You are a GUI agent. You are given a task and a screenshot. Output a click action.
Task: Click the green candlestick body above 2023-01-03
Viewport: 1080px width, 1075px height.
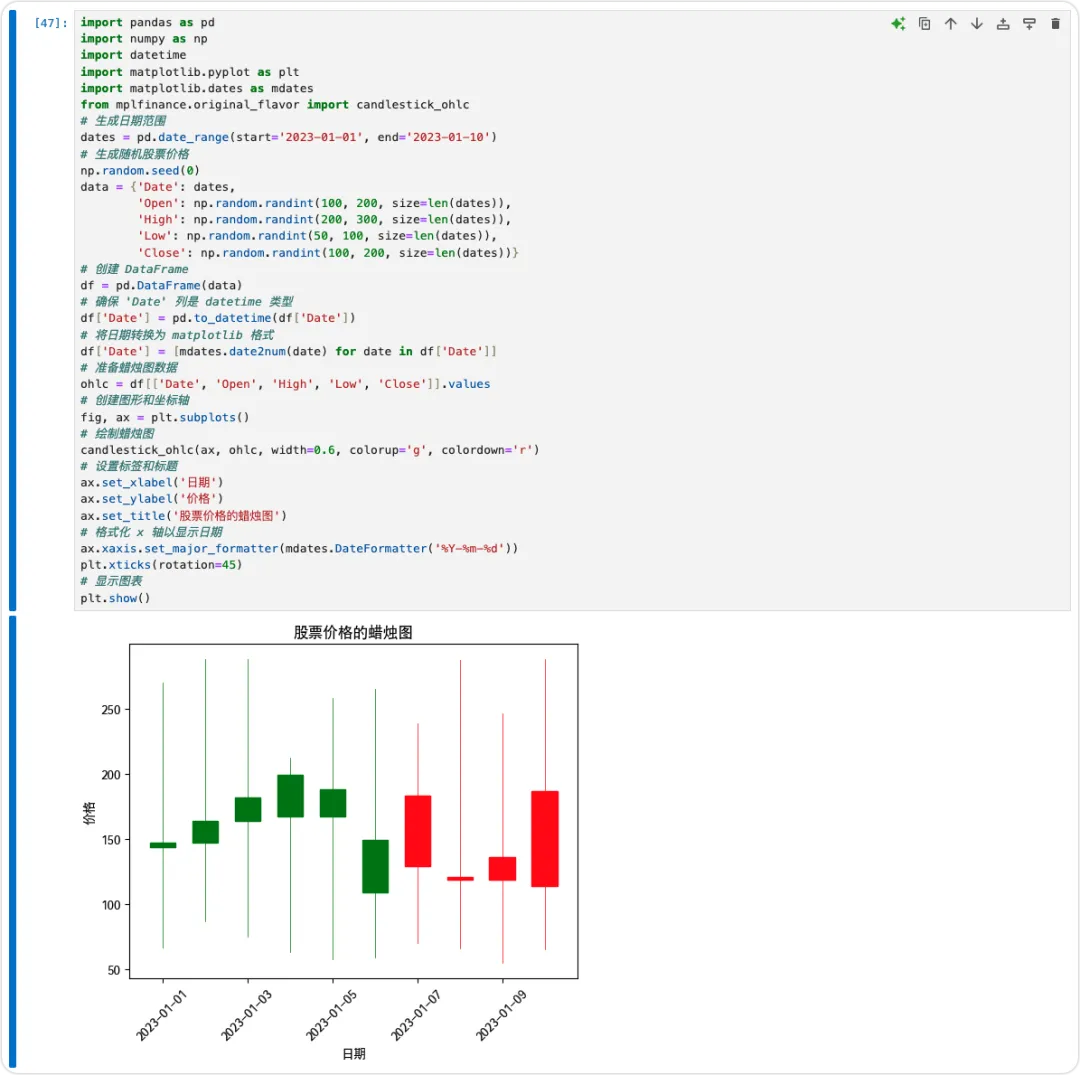(x=248, y=810)
